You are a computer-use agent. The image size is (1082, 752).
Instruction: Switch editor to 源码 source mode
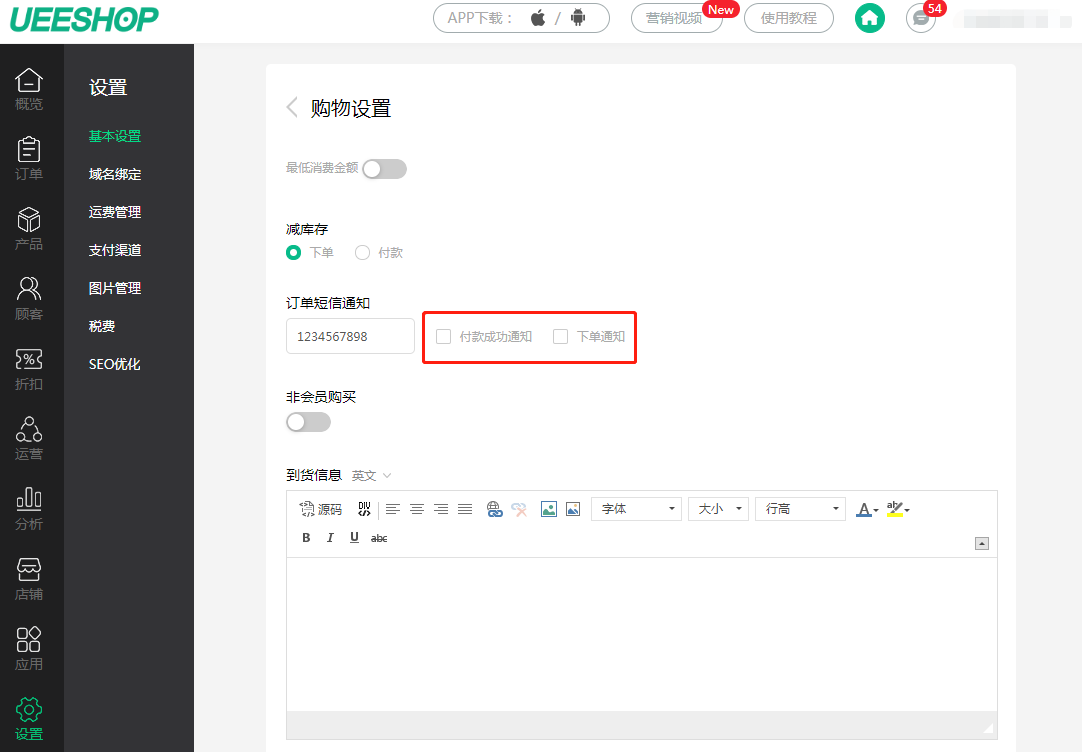321,509
